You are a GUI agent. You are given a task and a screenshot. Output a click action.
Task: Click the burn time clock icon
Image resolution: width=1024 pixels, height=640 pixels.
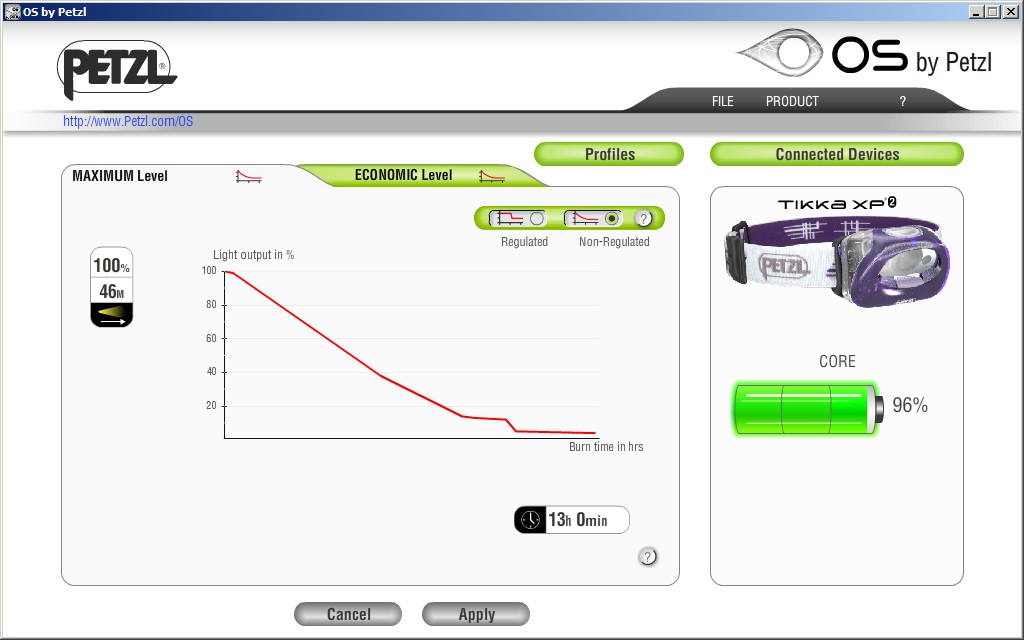point(531,520)
